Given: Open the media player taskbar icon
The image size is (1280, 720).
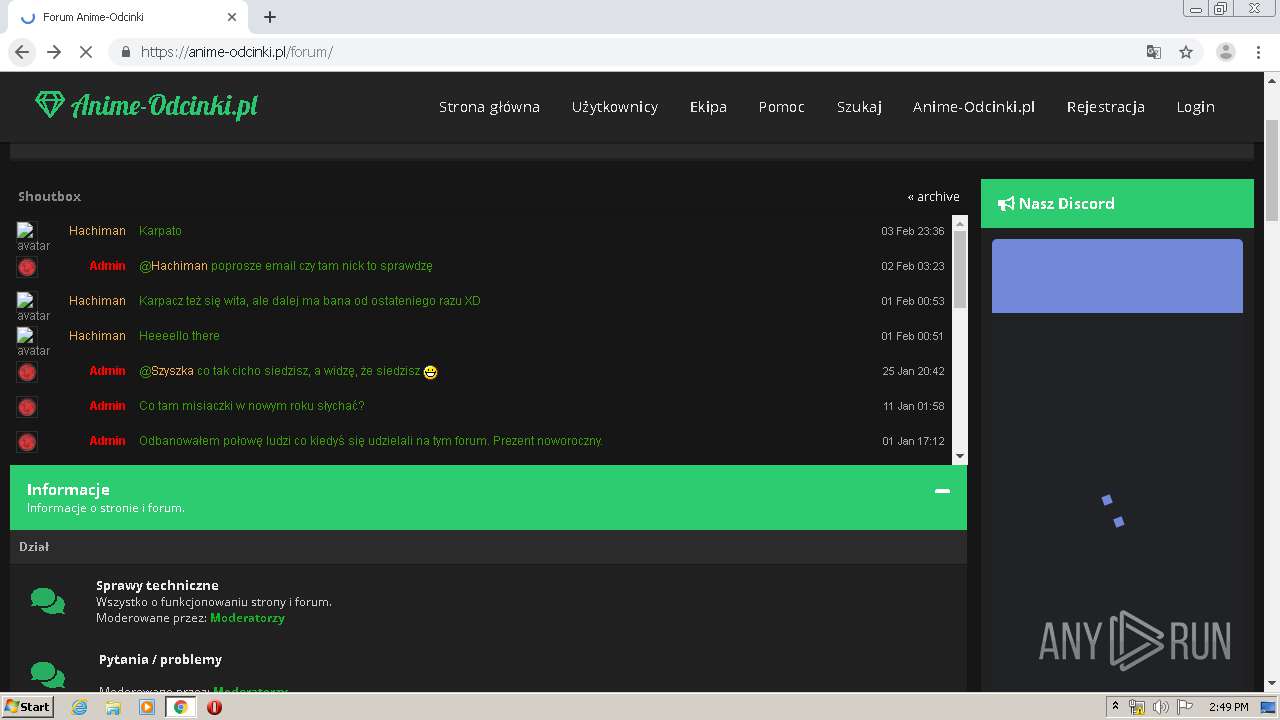Looking at the screenshot, I should 147,707.
